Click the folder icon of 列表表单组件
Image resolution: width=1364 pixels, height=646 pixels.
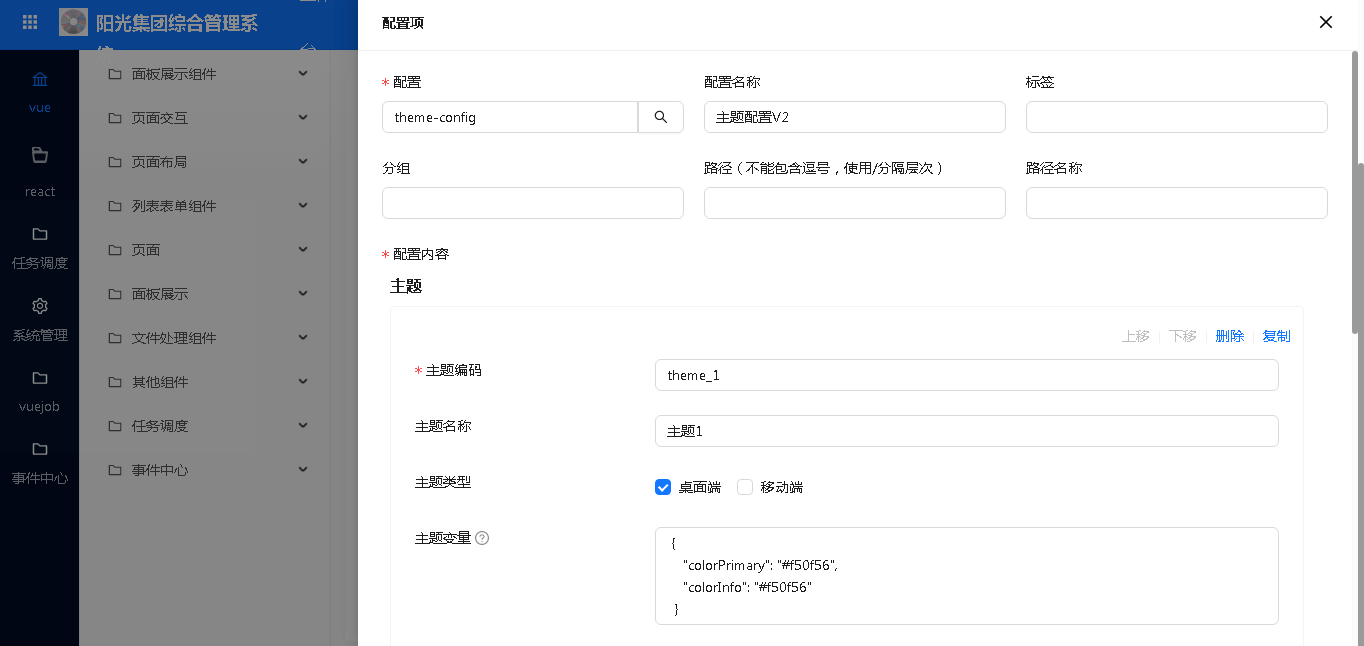pyautogui.click(x=114, y=206)
